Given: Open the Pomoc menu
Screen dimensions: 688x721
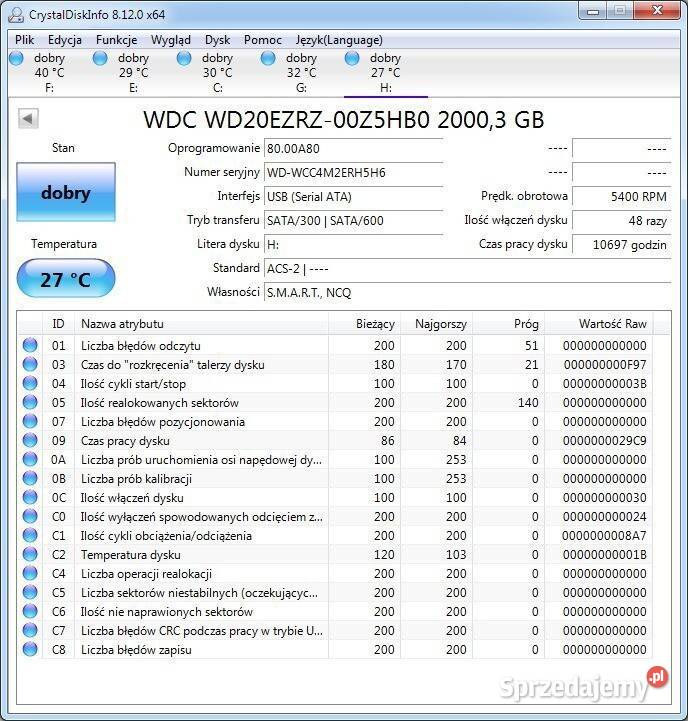Looking at the screenshot, I should coord(263,40).
